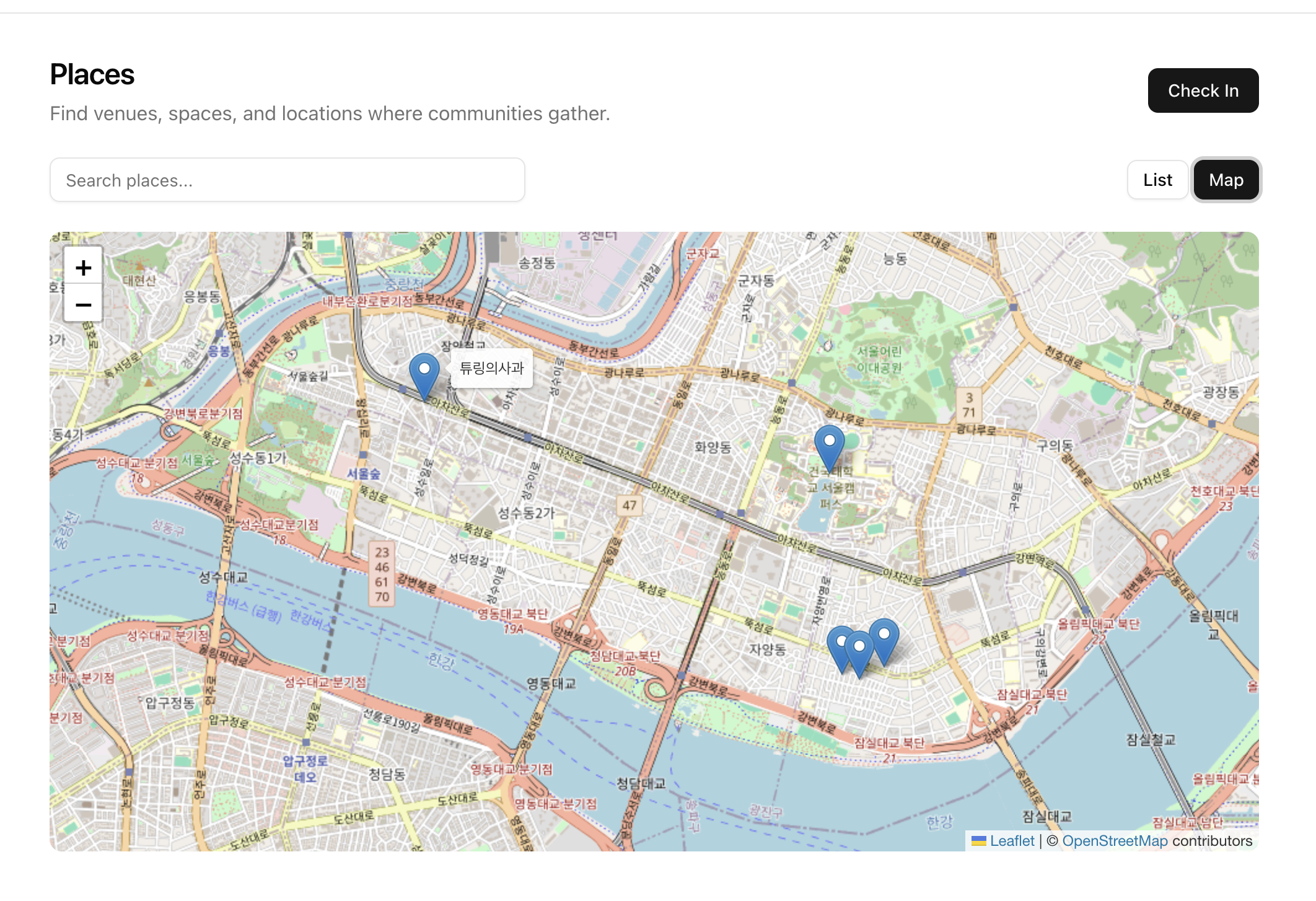Select the 튜링의사과 map marker pin
The image size is (1316, 901).
coord(424,373)
